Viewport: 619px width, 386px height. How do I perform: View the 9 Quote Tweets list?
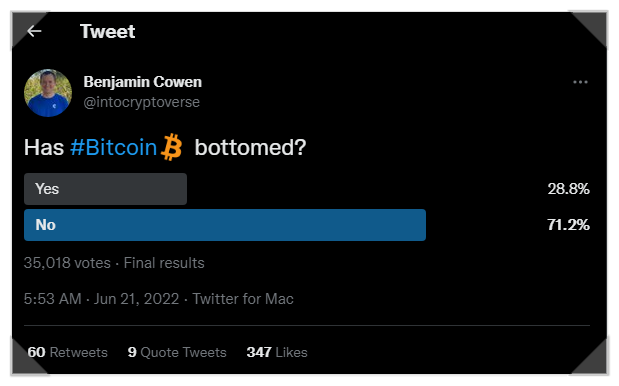coord(177,352)
